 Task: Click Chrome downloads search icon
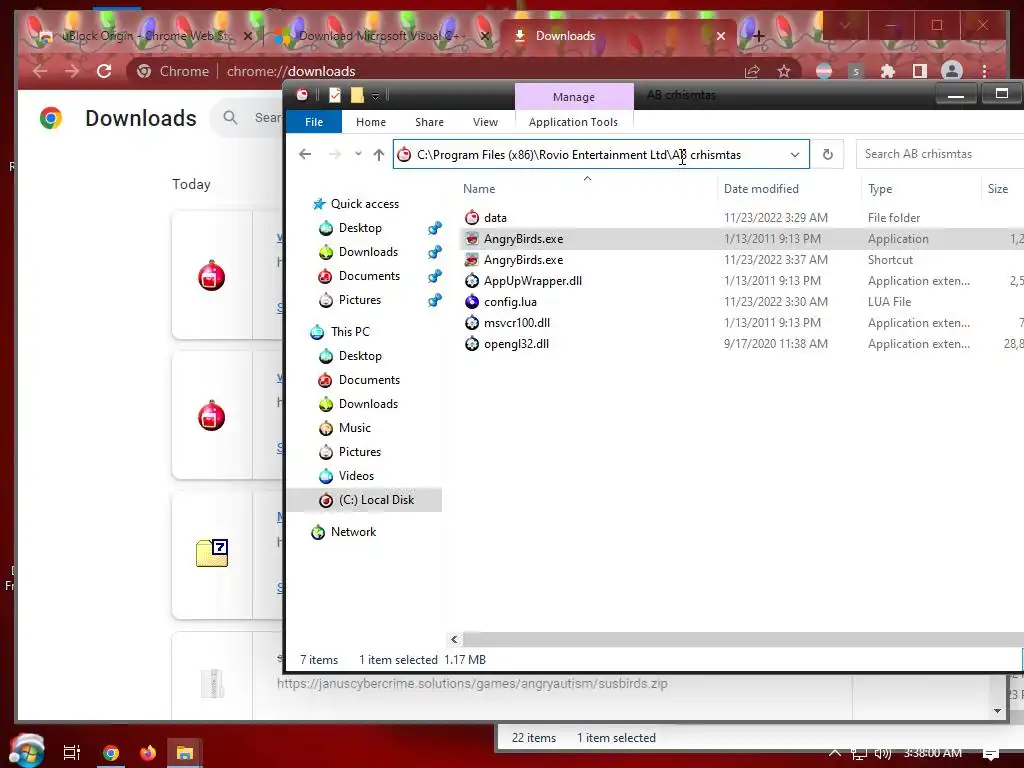[230, 118]
